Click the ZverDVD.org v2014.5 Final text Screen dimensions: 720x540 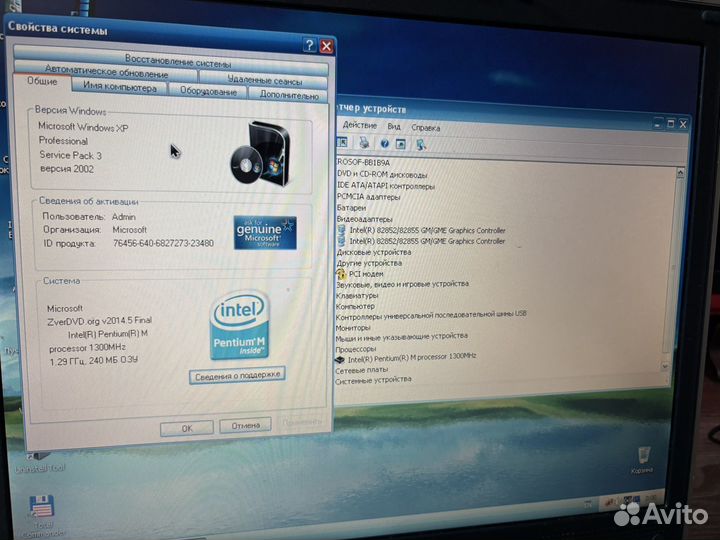[x=99, y=321]
